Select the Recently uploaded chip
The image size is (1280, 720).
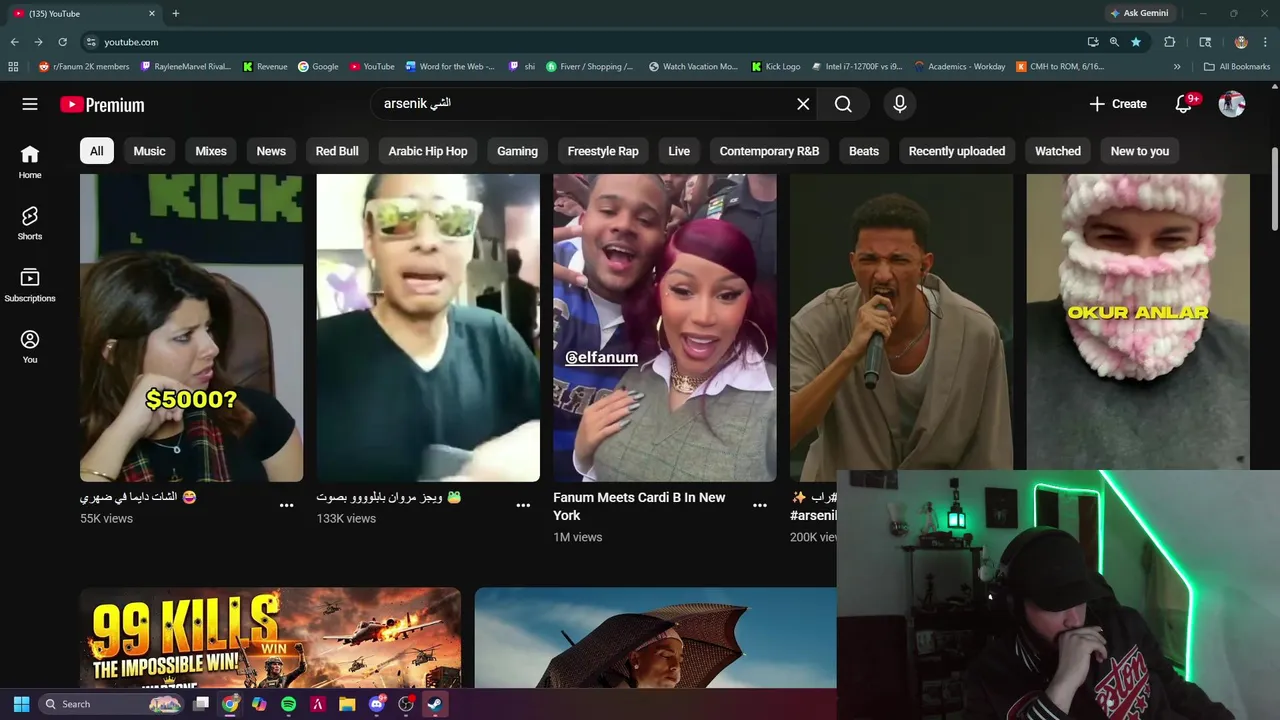[957, 151]
